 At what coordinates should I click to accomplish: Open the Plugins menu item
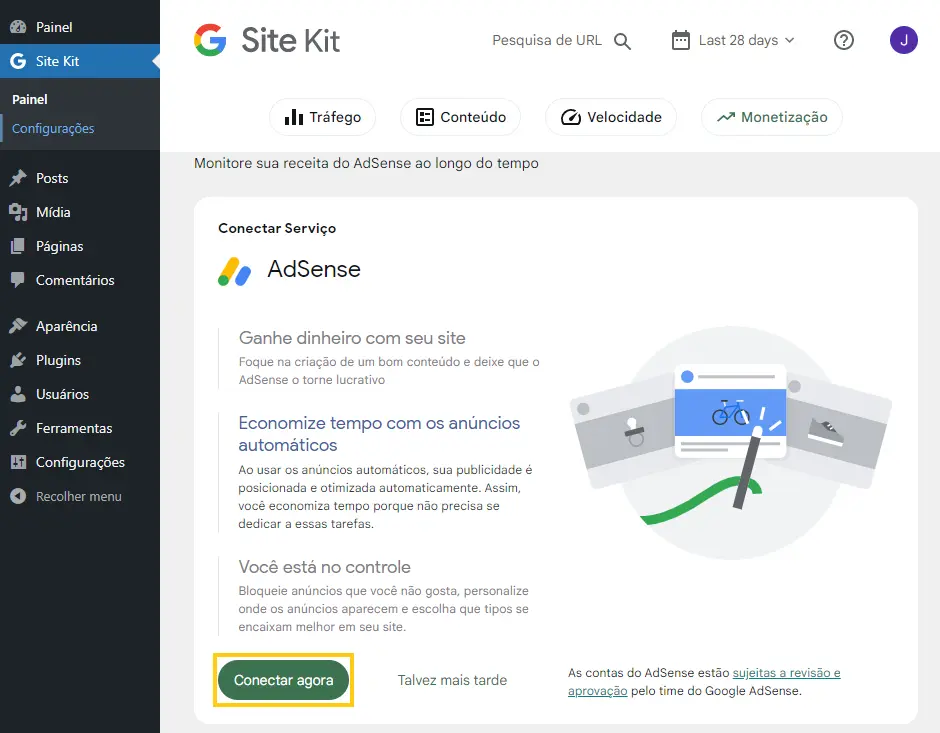(x=80, y=360)
